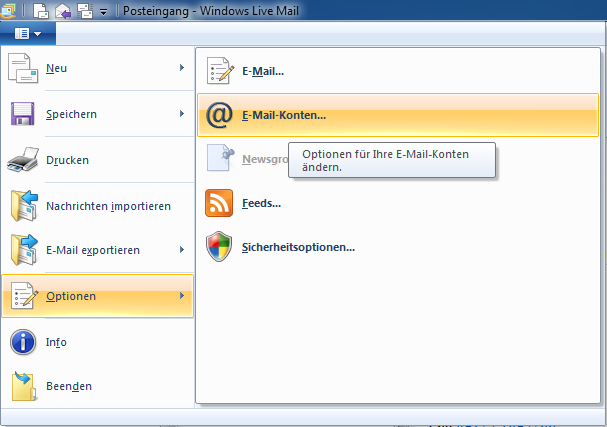
Task: Select the Speichern menu entry
Action: click(x=98, y=114)
